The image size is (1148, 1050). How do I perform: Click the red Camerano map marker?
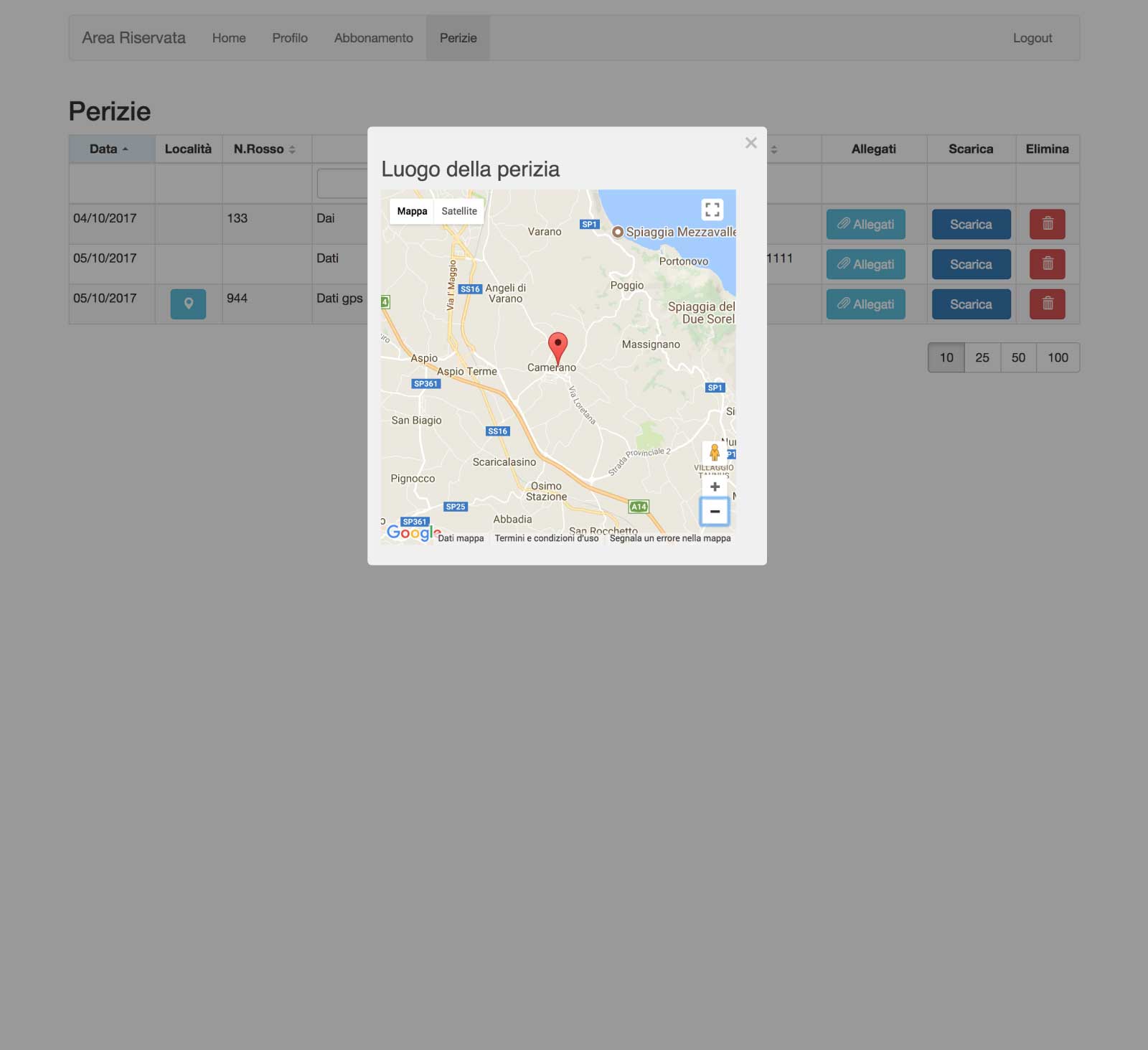click(x=557, y=348)
